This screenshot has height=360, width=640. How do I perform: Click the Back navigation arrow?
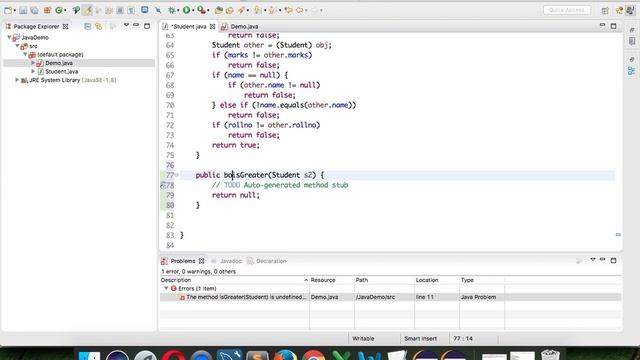point(300,10)
